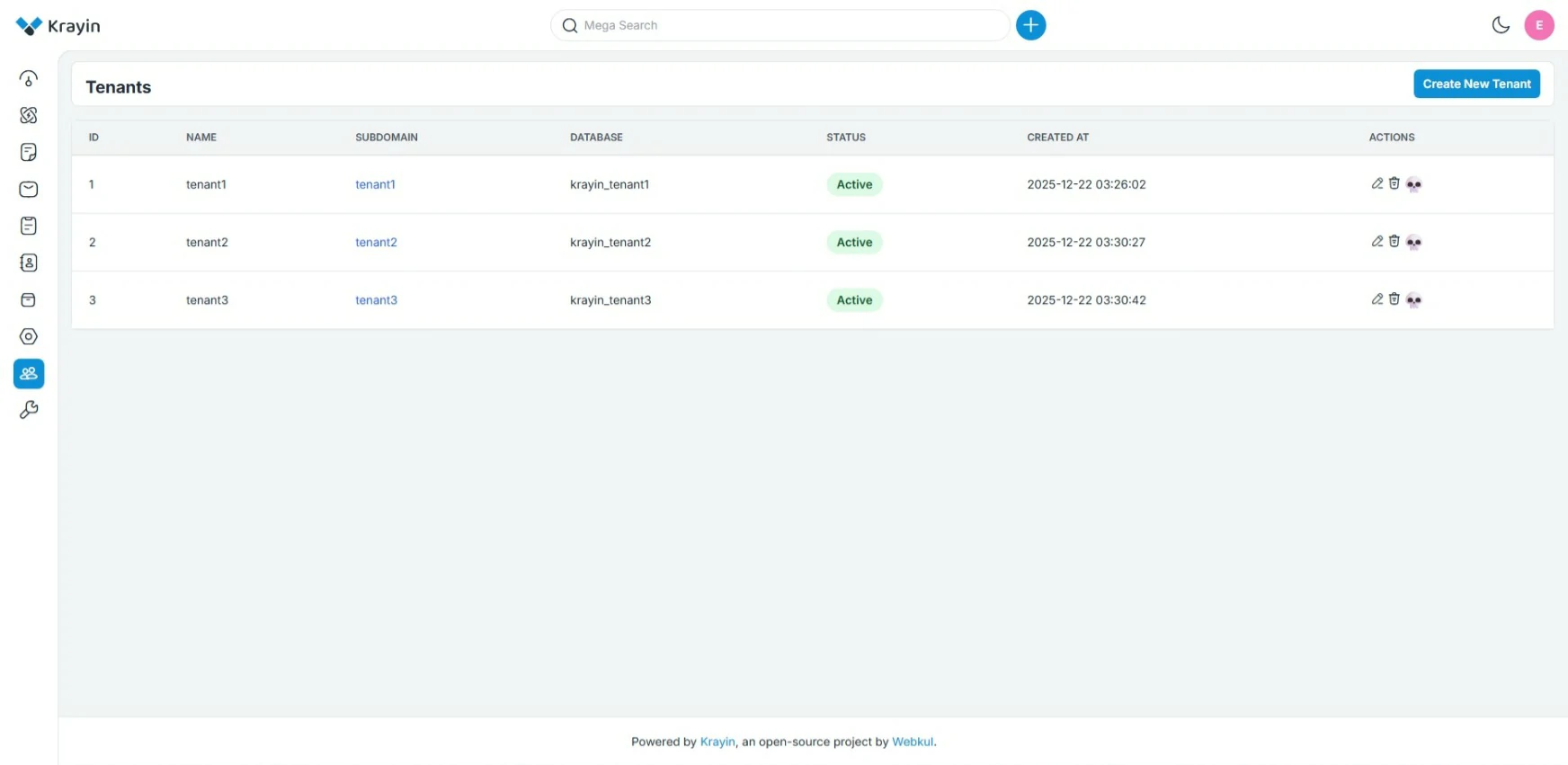Open the Configuration wrench icon in sidebar

coord(29,411)
